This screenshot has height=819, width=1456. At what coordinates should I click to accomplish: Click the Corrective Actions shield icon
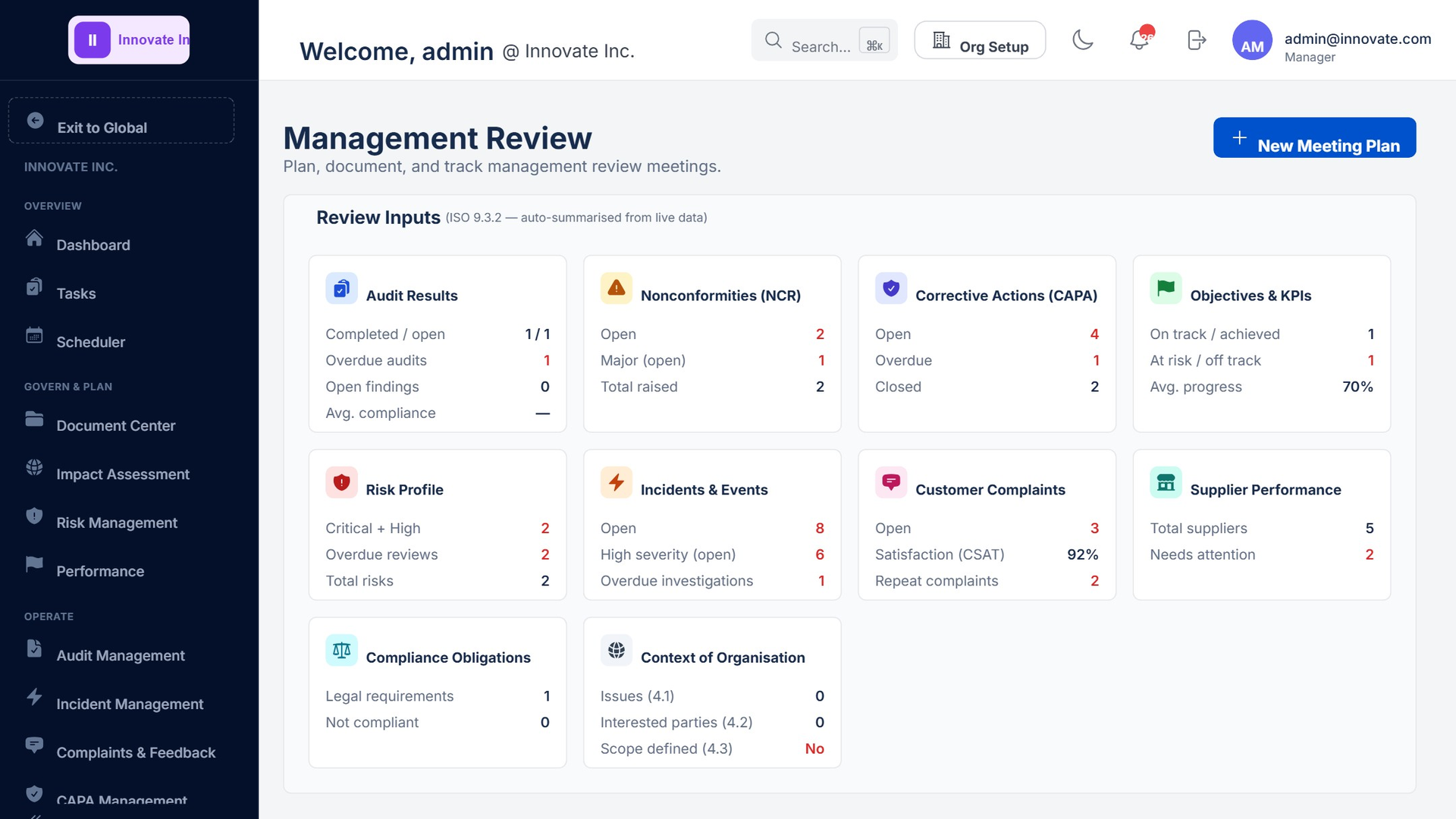891,288
